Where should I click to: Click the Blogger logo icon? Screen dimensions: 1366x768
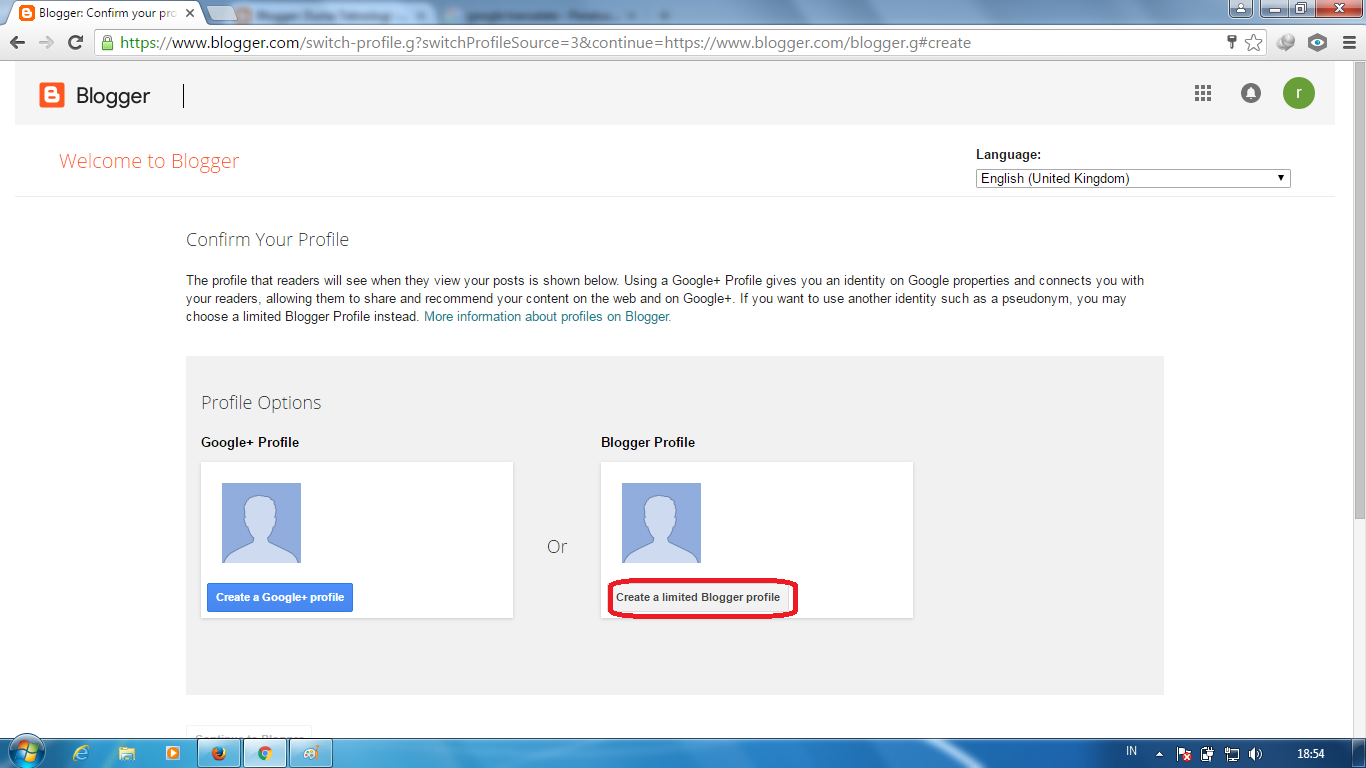point(52,95)
